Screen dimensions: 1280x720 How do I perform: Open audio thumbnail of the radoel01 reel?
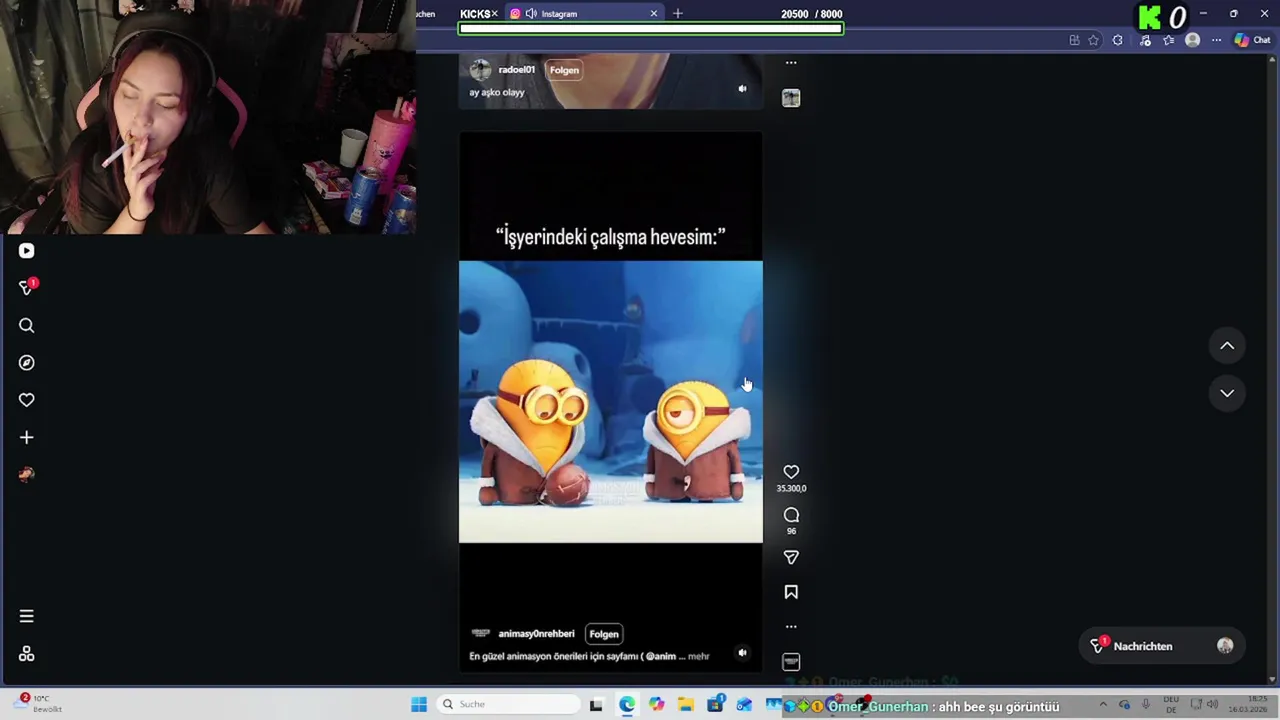(791, 98)
